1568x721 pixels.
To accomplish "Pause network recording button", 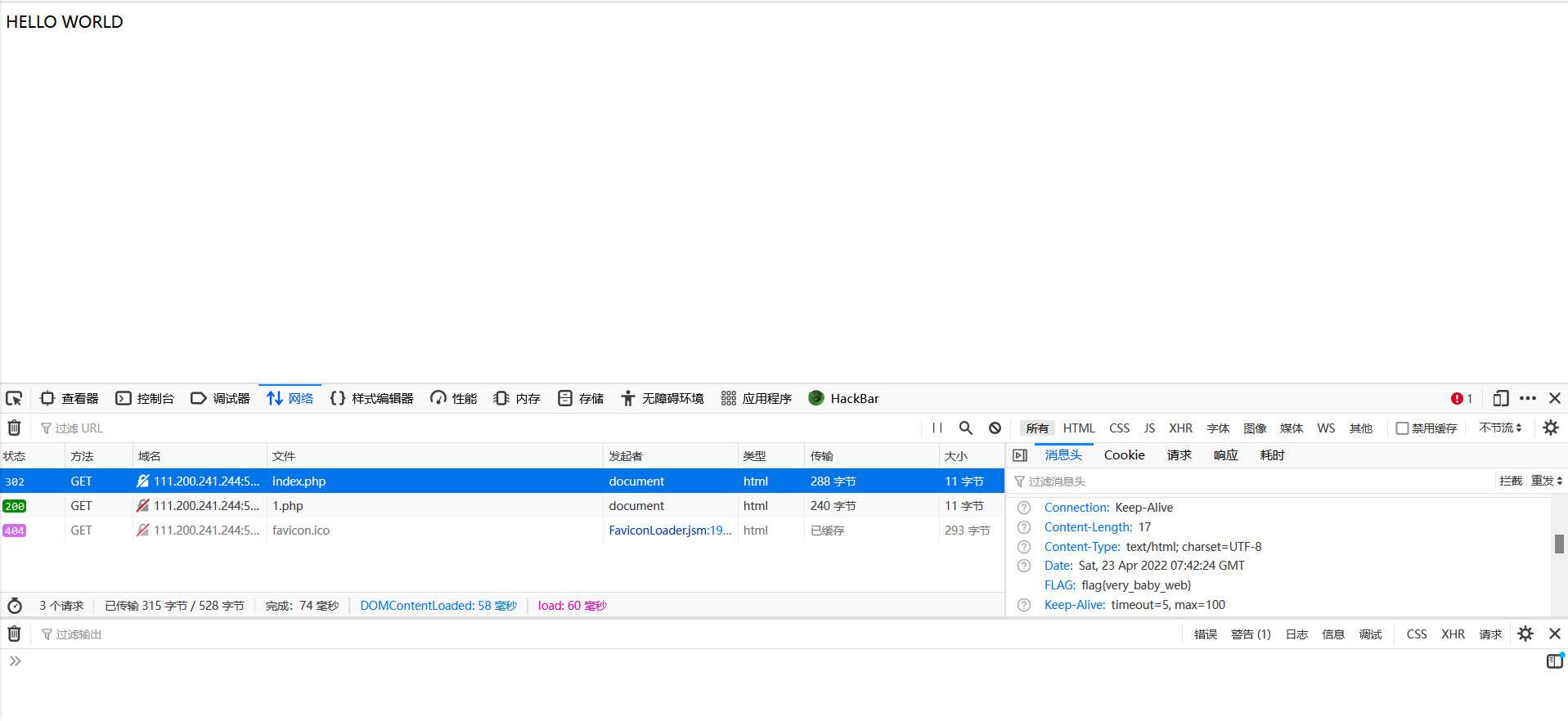I will (937, 428).
